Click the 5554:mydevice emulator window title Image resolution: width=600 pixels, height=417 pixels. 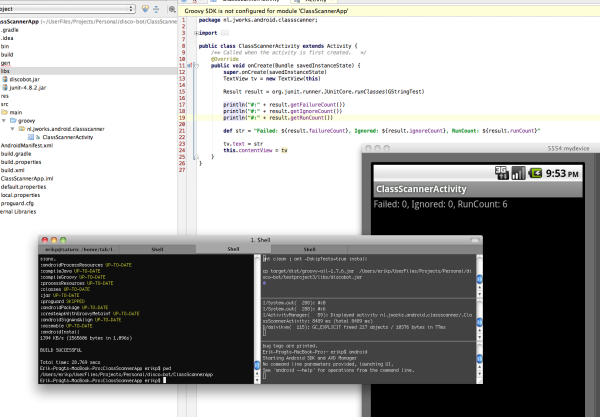568,148
